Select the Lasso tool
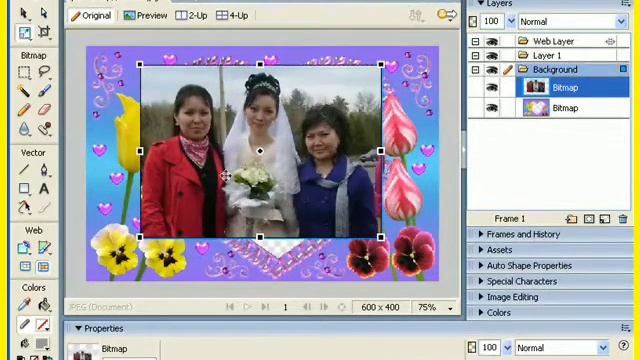The image size is (640, 360). click(x=44, y=72)
